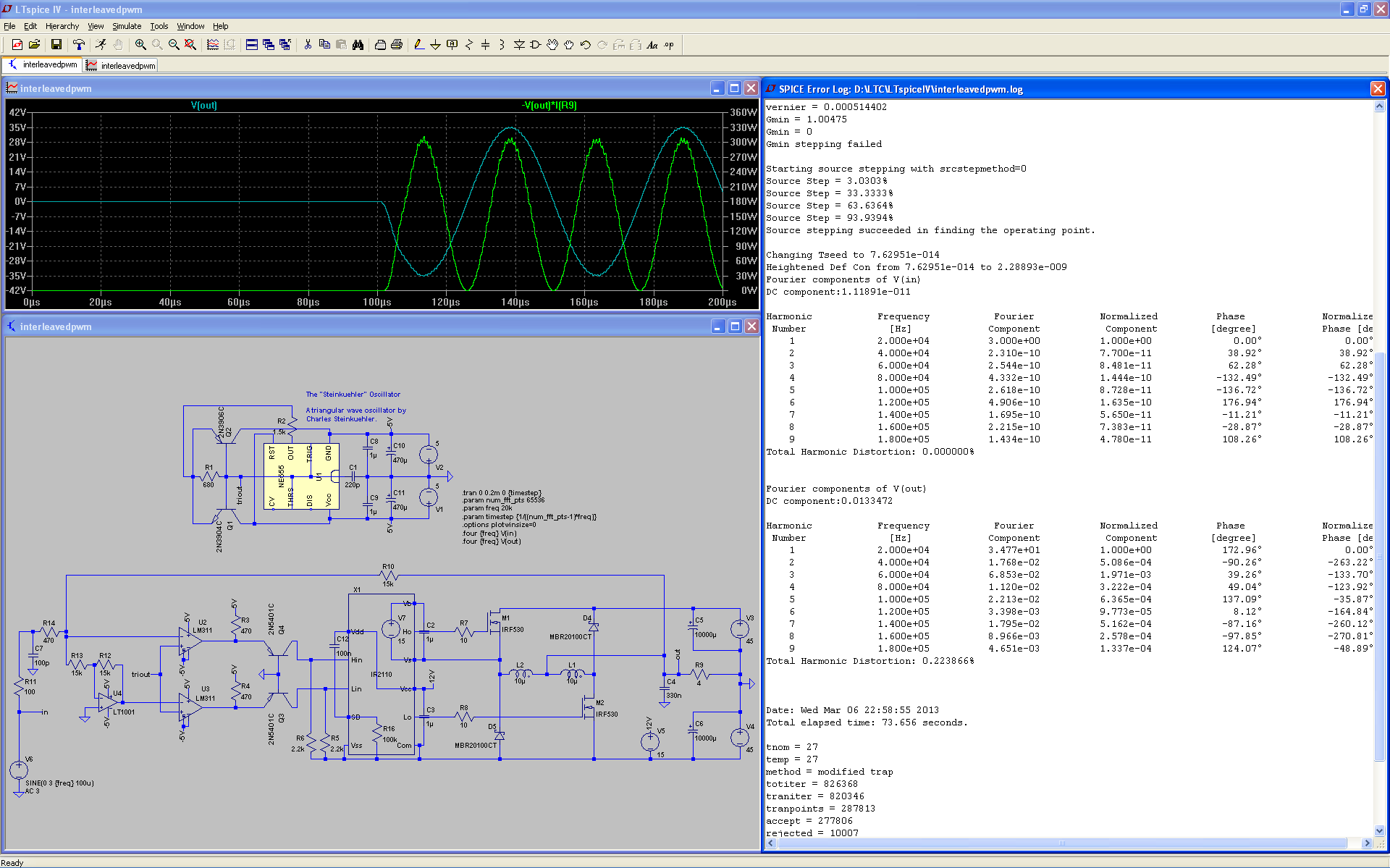Open the Edit menu
Screen dimensions: 1390x868
(30, 26)
